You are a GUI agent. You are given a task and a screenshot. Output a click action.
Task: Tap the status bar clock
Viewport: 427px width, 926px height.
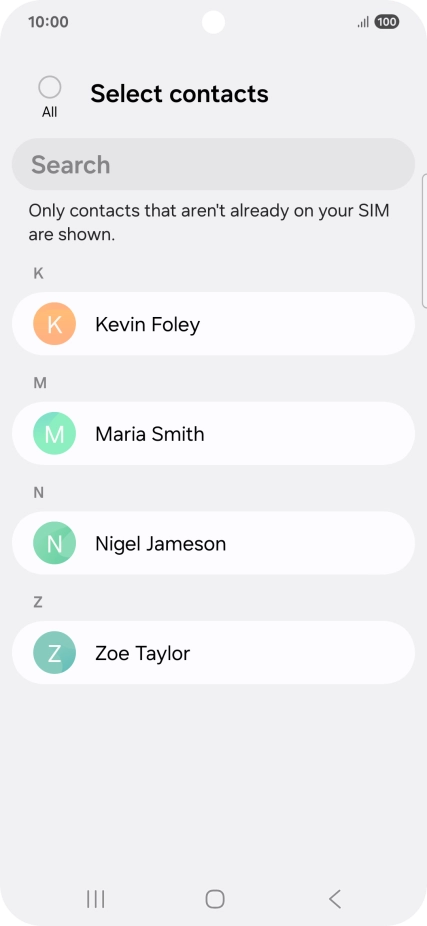pos(48,22)
